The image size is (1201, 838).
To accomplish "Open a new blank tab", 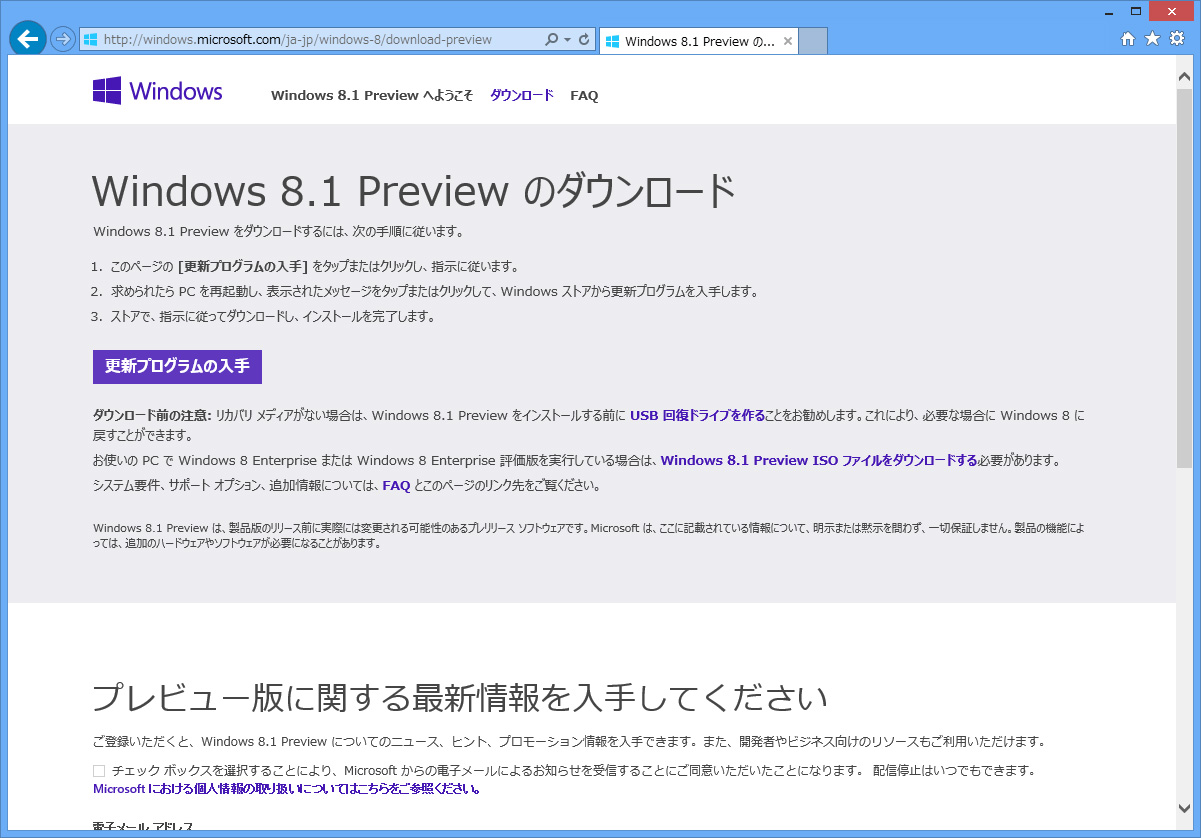I will point(814,41).
